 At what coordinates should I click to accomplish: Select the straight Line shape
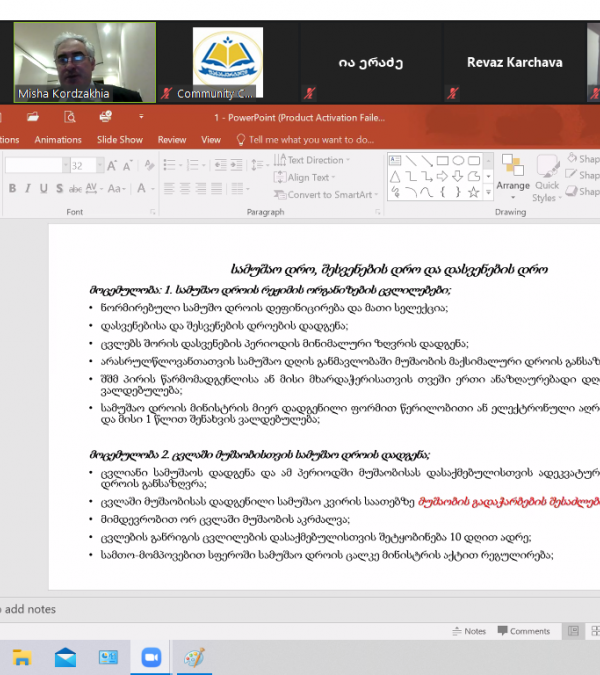click(411, 161)
